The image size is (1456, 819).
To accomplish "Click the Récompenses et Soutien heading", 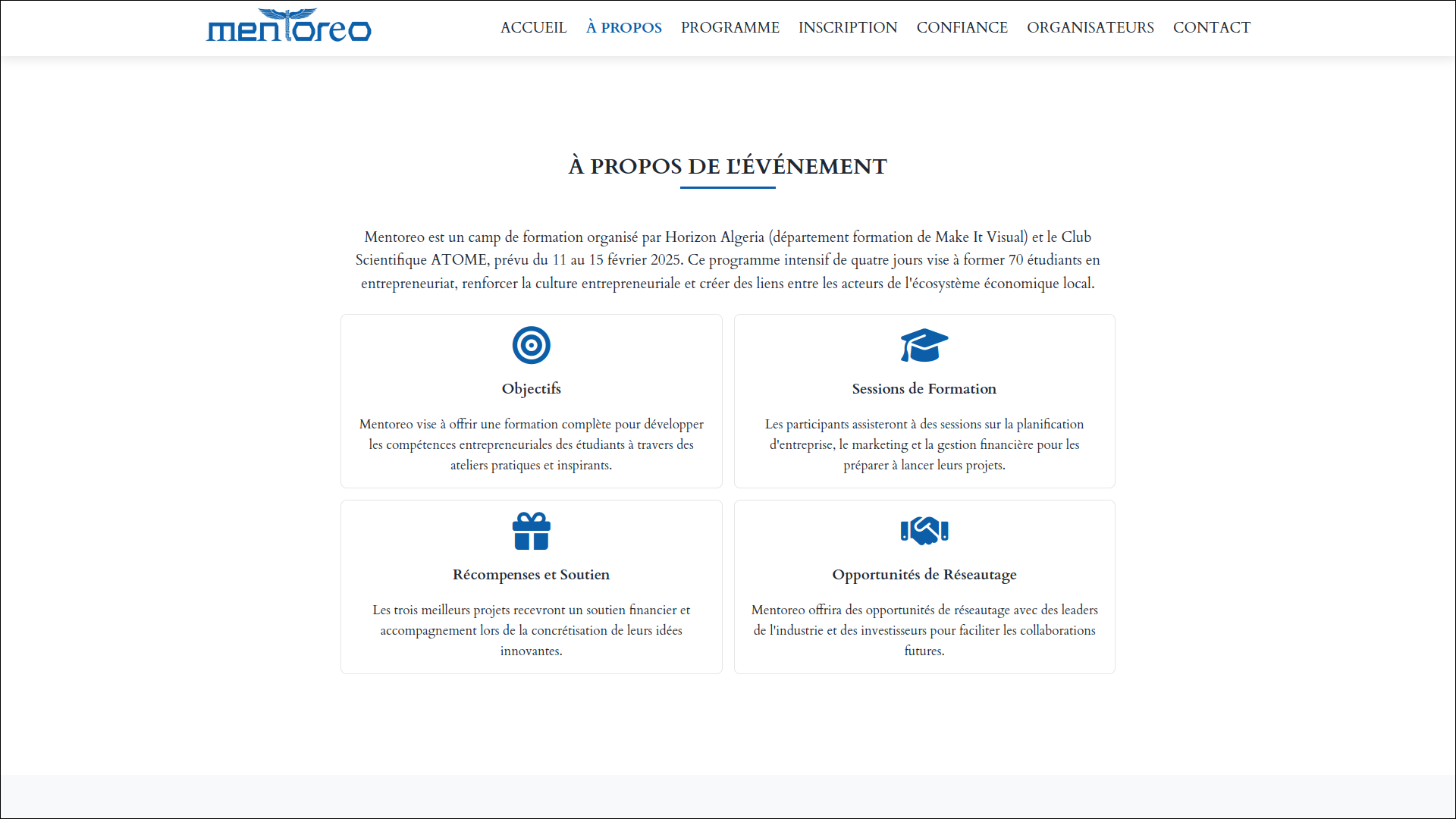I will (531, 574).
